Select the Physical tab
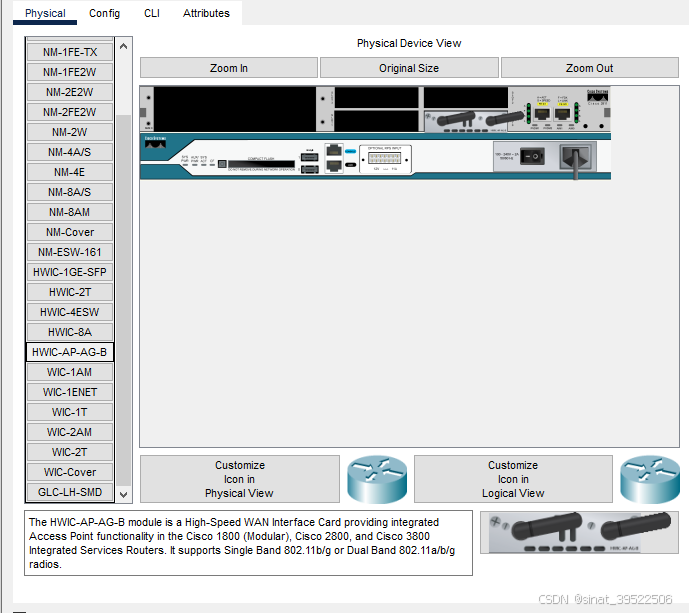Image resolution: width=689 pixels, height=613 pixels. (45, 13)
